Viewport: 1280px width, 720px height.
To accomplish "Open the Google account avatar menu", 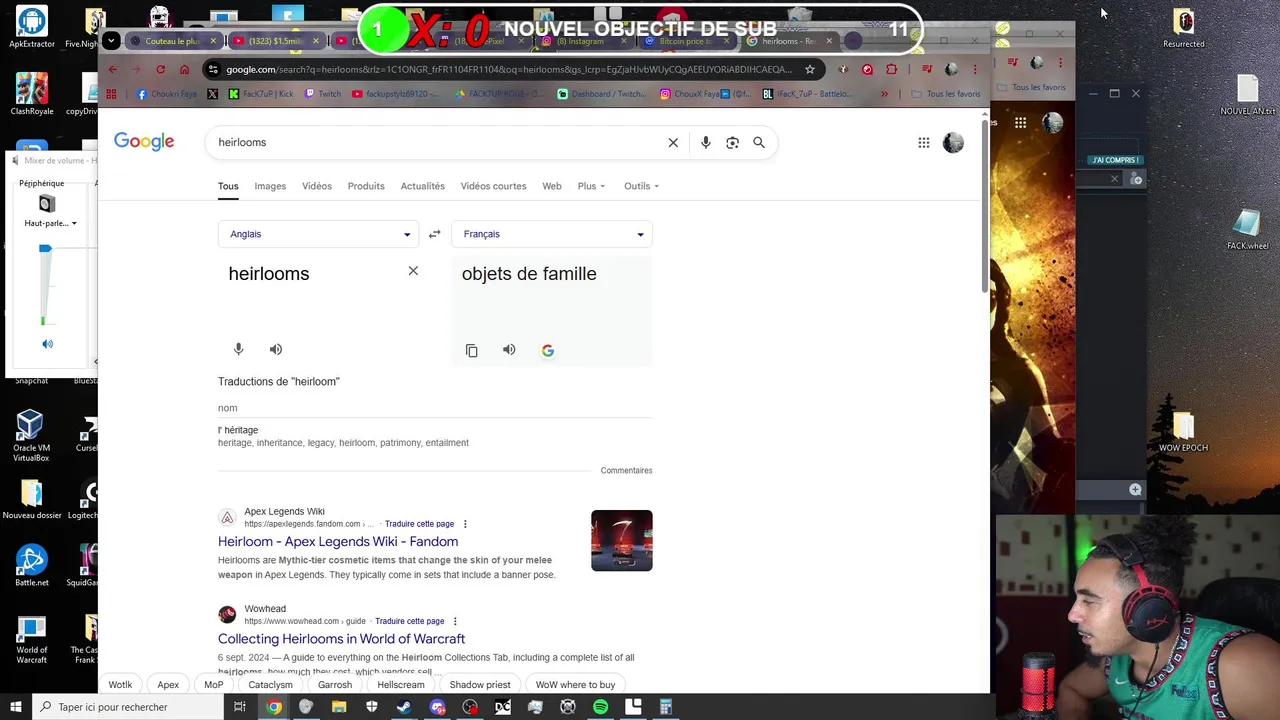I will pos(953,143).
